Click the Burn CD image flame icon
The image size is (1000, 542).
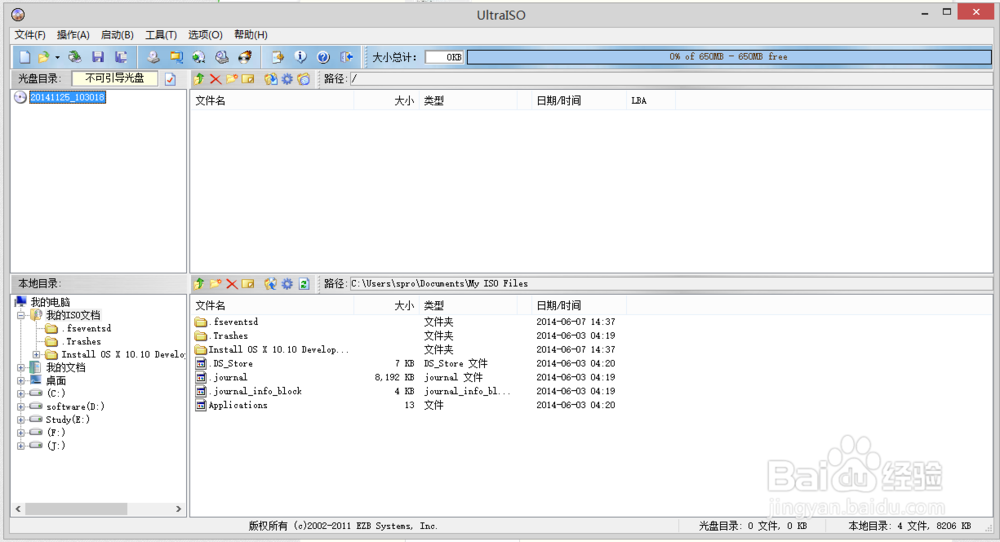pyautogui.click(x=245, y=57)
